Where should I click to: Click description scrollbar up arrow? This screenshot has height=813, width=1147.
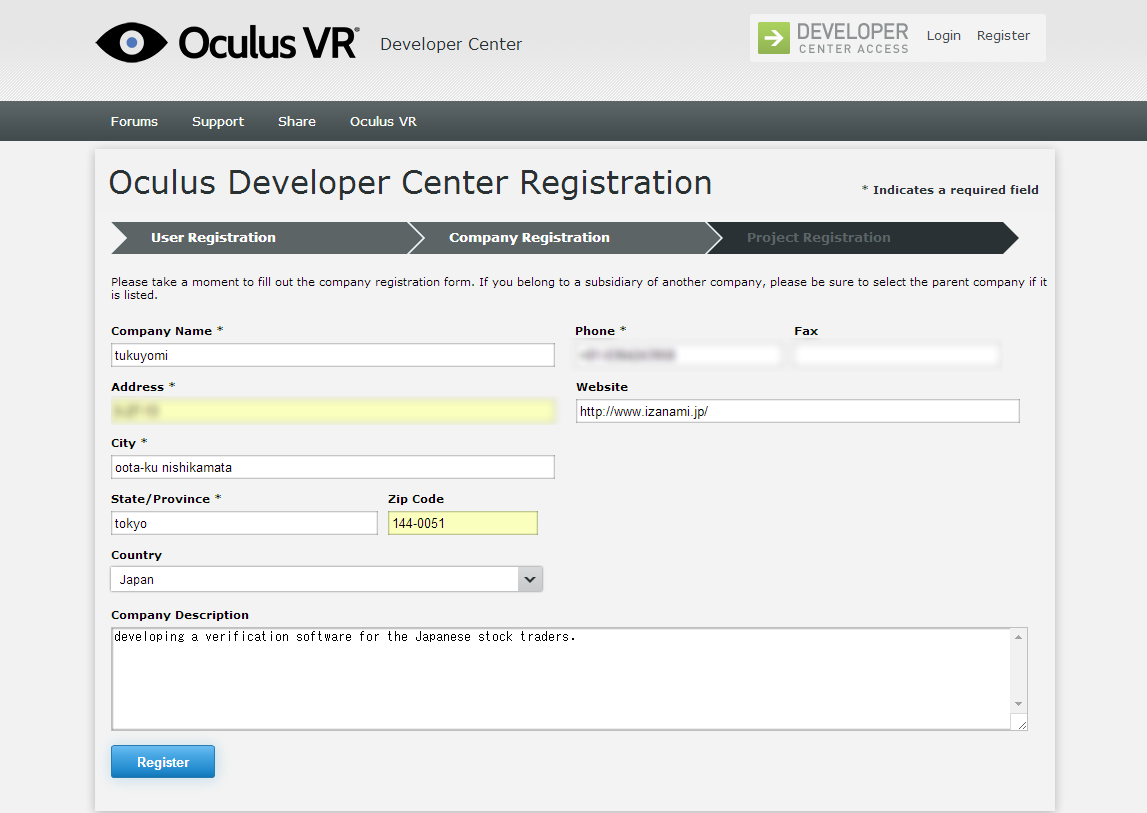click(x=1018, y=637)
